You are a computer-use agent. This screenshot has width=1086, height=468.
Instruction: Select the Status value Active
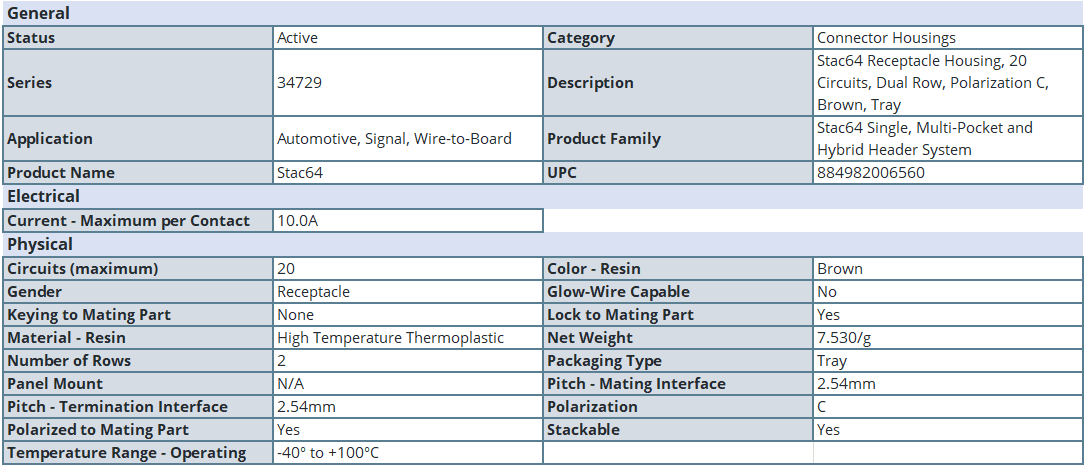pyautogui.click(x=298, y=37)
